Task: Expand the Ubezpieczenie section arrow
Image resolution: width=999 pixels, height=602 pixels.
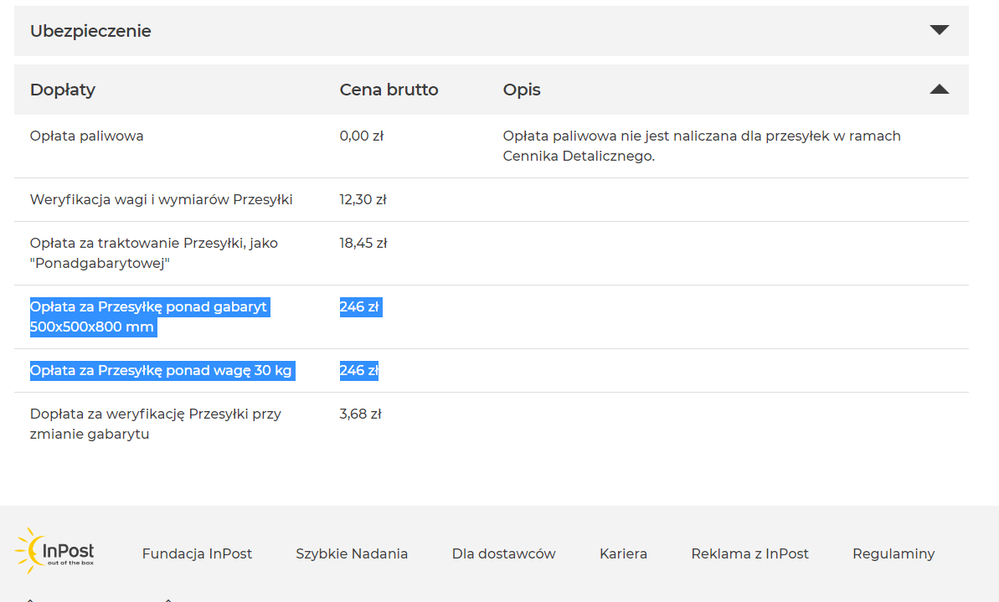Action: (938, 30)
